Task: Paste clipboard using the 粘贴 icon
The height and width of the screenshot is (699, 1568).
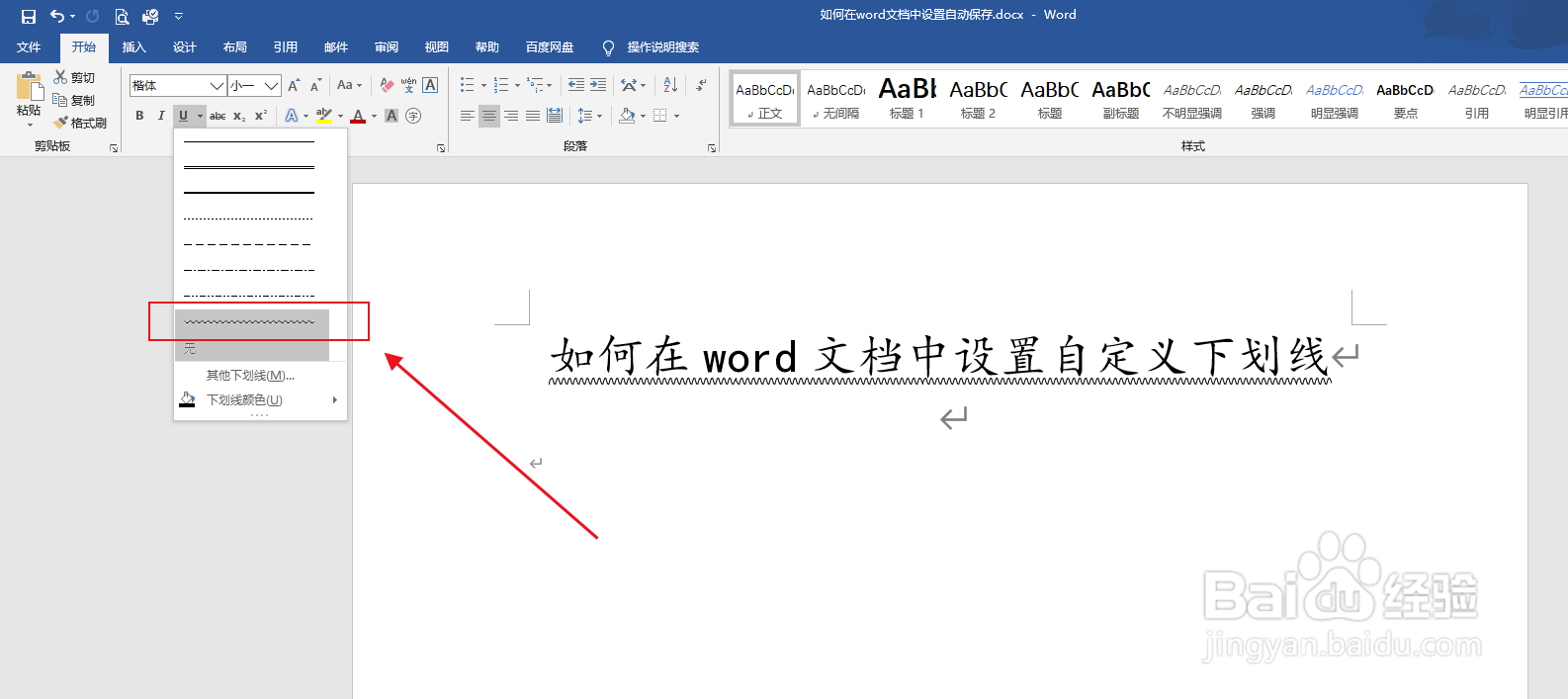Action: 30,86
